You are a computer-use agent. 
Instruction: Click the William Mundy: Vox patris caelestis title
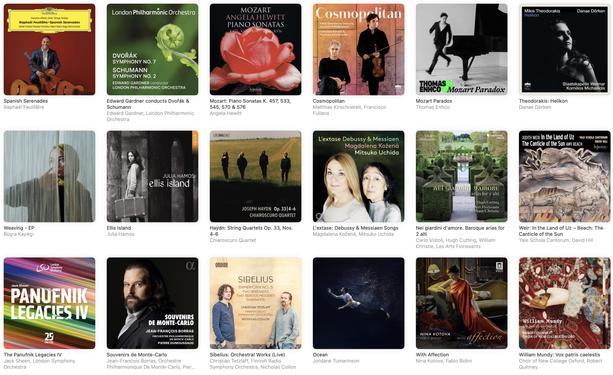(x=559, y=355)
